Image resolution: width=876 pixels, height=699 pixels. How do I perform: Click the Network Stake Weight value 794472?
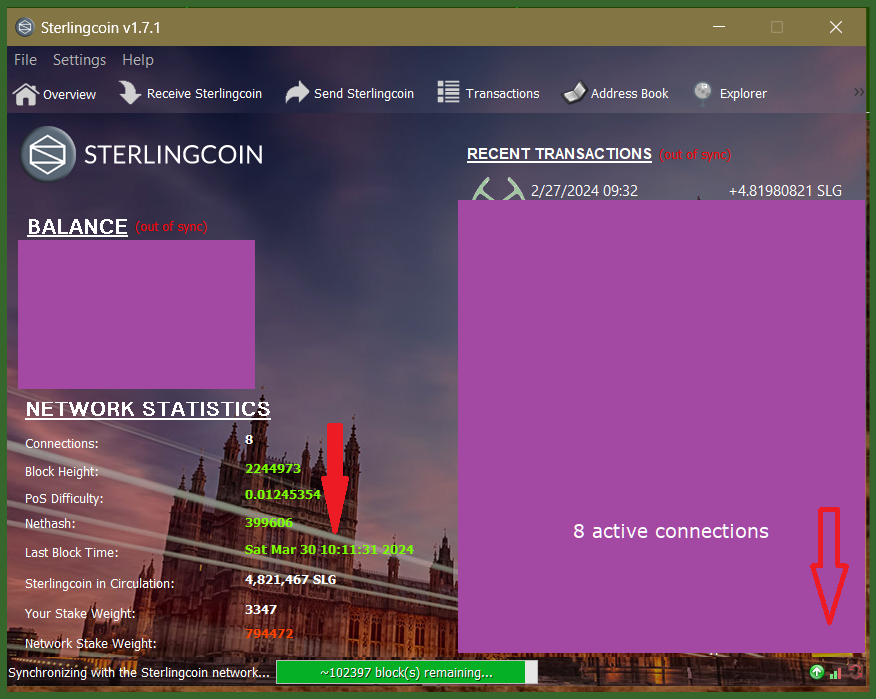(269, 634)
